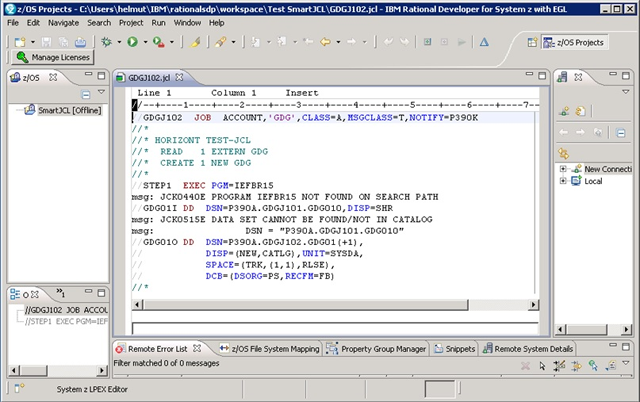Image resolution: width=640 pixels, height=402 pixels.
Task: Click the editor horizontal scrollbar thumb
Action: click(x=305, y=304)
